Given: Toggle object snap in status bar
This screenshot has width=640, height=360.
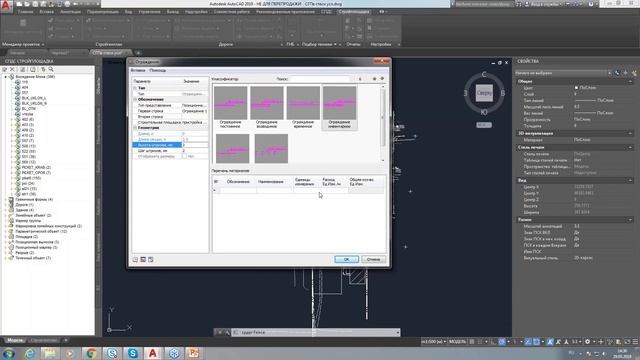Looking at the screenshot, I should pyautogui.click(x=536, y=342).
